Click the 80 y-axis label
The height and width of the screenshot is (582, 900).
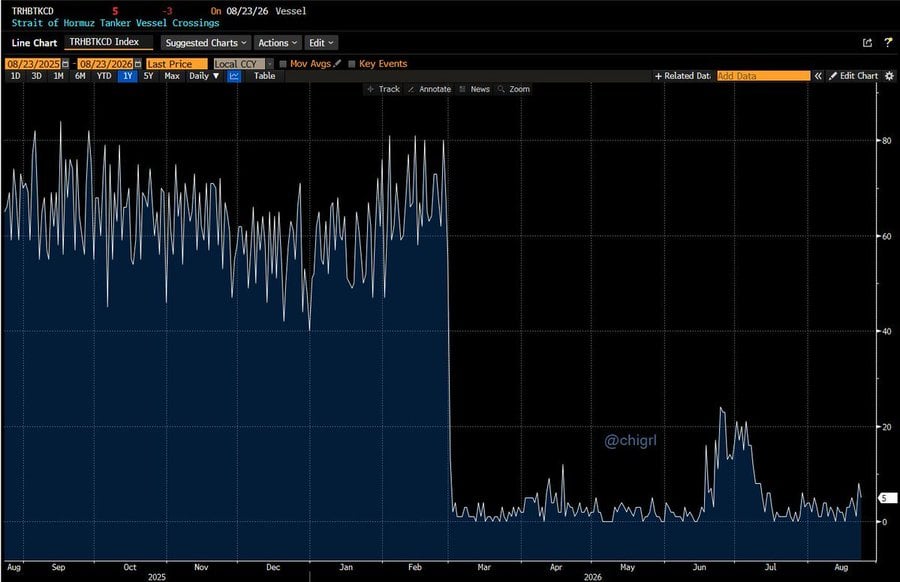pyautogui.click(x=887, y=141)
